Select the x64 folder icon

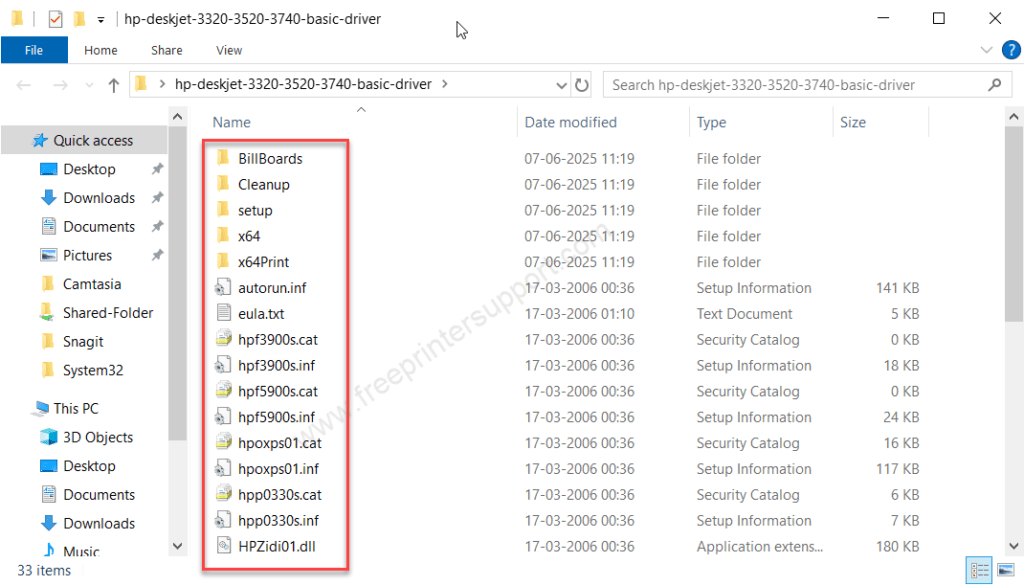223,236
